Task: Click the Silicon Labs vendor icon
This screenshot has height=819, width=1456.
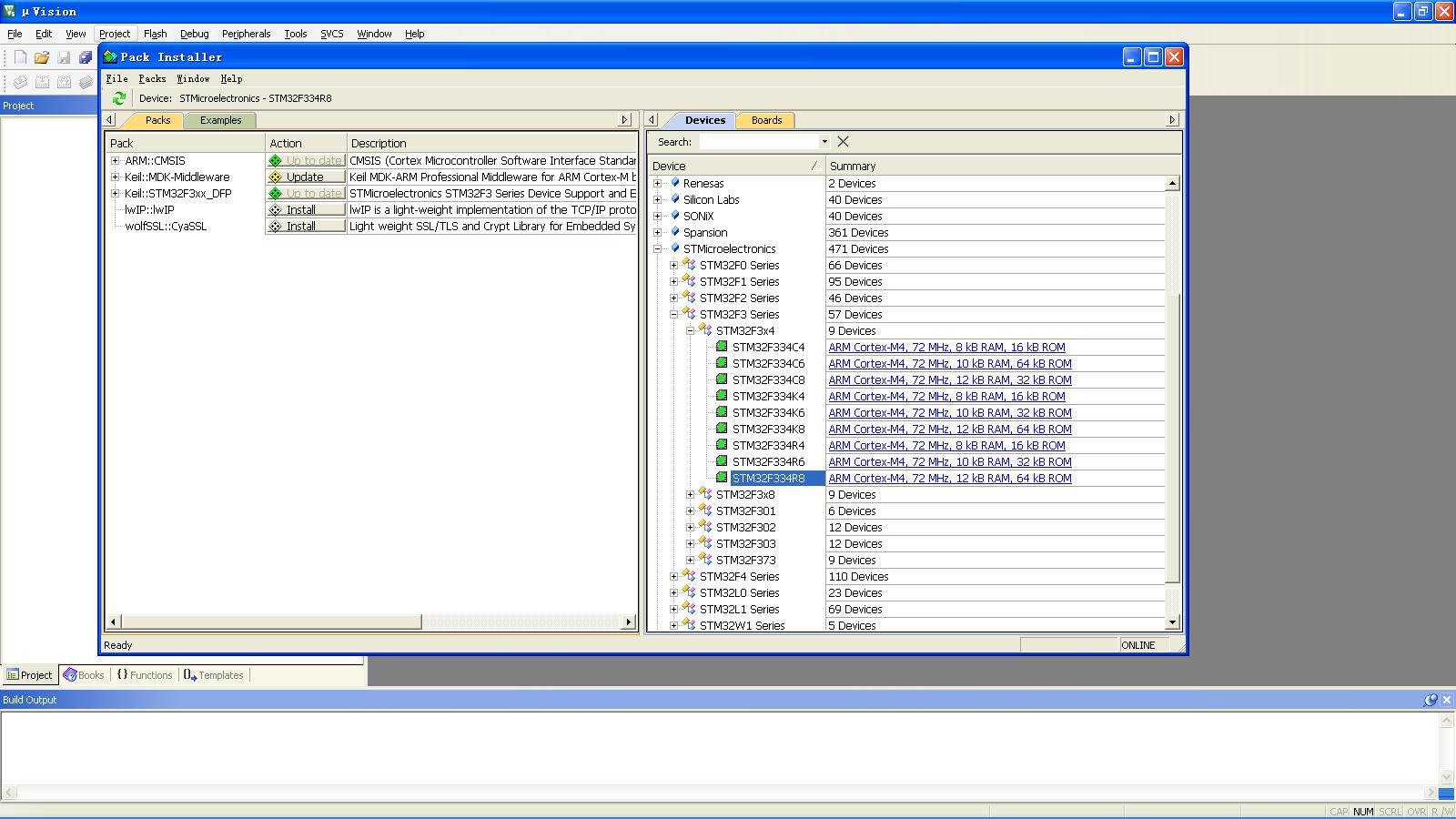Action: tap(675, 199)
